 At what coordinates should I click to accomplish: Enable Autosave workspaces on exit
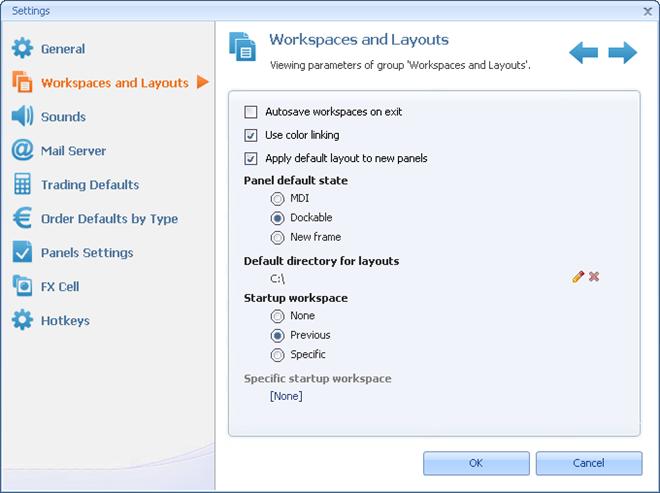251,112
